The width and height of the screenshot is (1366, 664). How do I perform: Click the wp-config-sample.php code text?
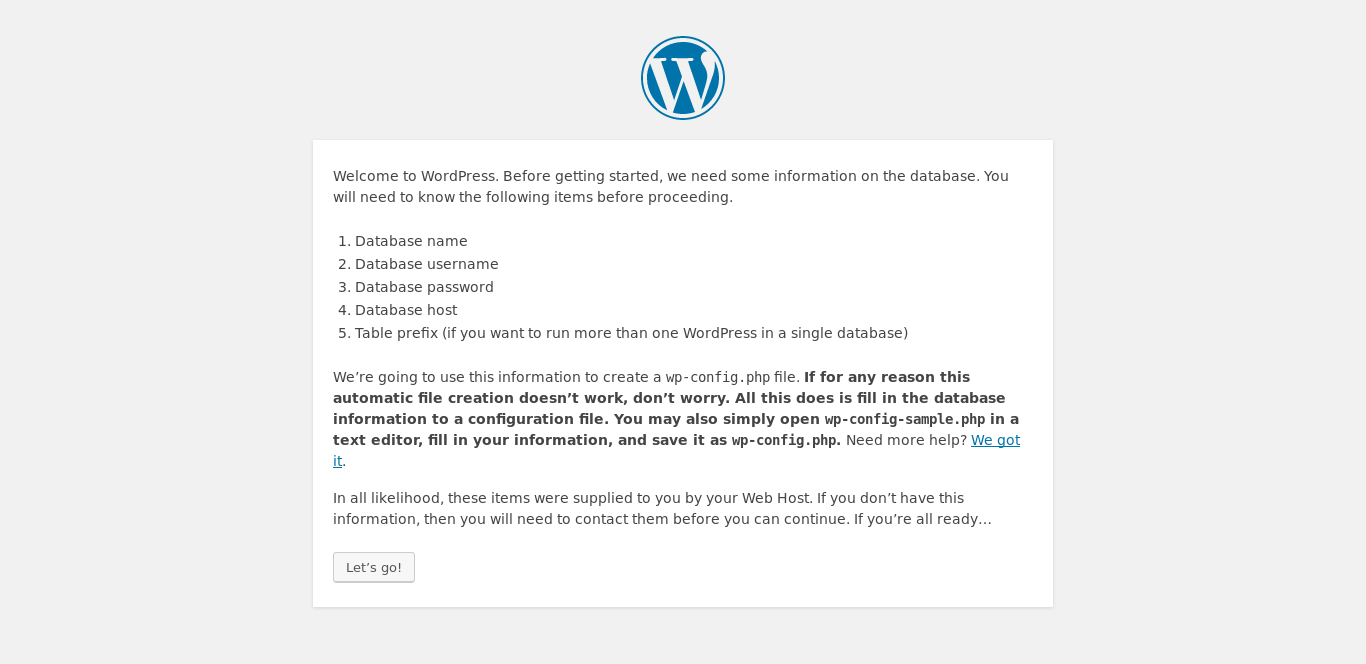(905, 420)
